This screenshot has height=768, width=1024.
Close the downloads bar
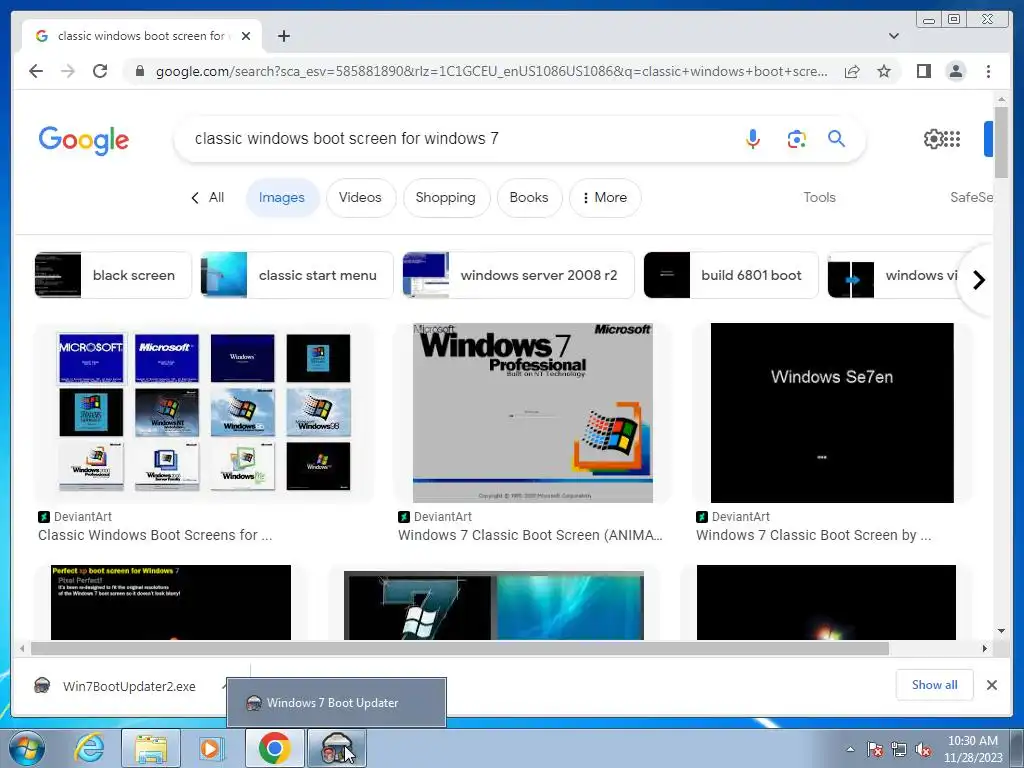click(991, 684)
